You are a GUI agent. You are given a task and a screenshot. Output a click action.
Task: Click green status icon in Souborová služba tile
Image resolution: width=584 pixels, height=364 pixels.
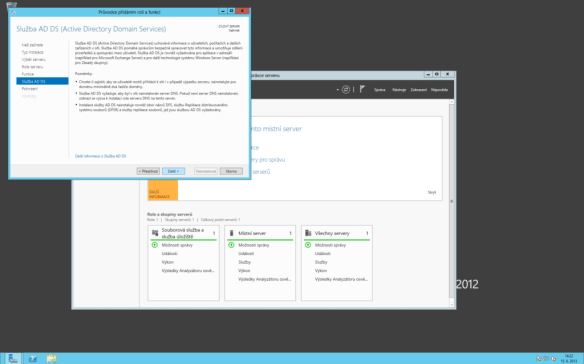(x=155, y=245)
